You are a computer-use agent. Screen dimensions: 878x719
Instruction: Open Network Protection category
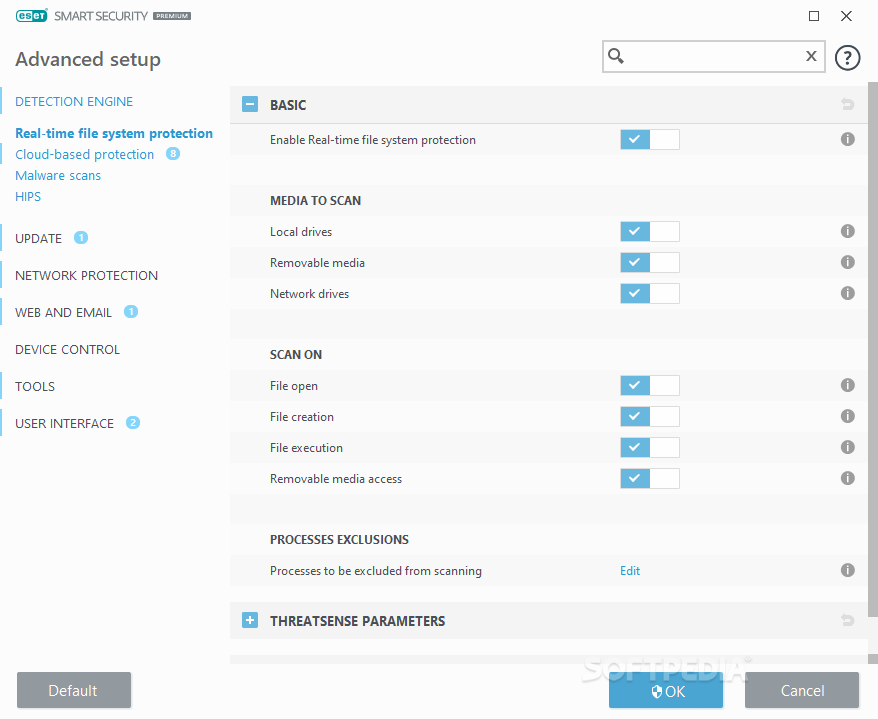(x=86, y=276)
